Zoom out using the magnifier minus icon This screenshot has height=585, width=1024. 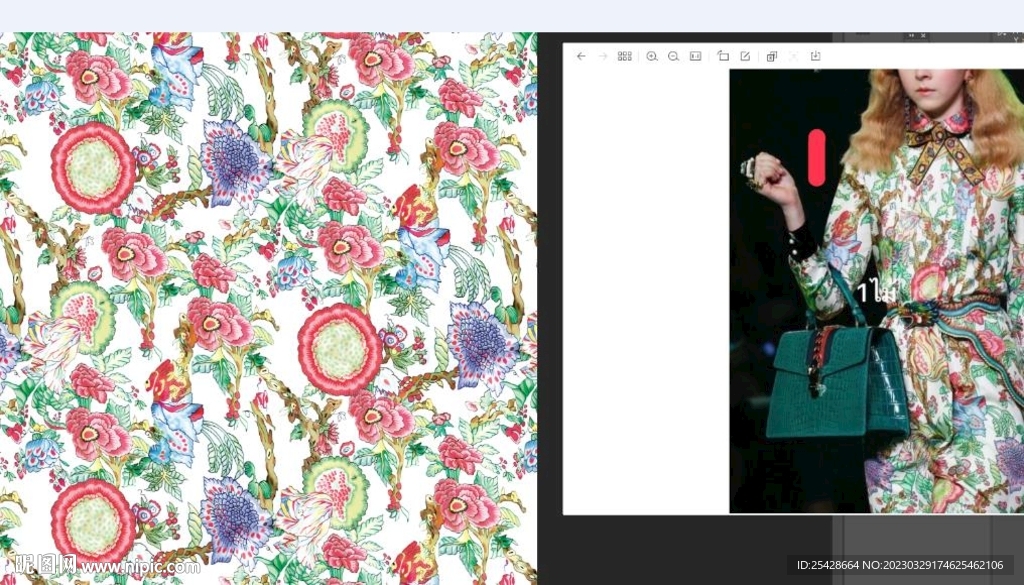(x=673, y=56)
